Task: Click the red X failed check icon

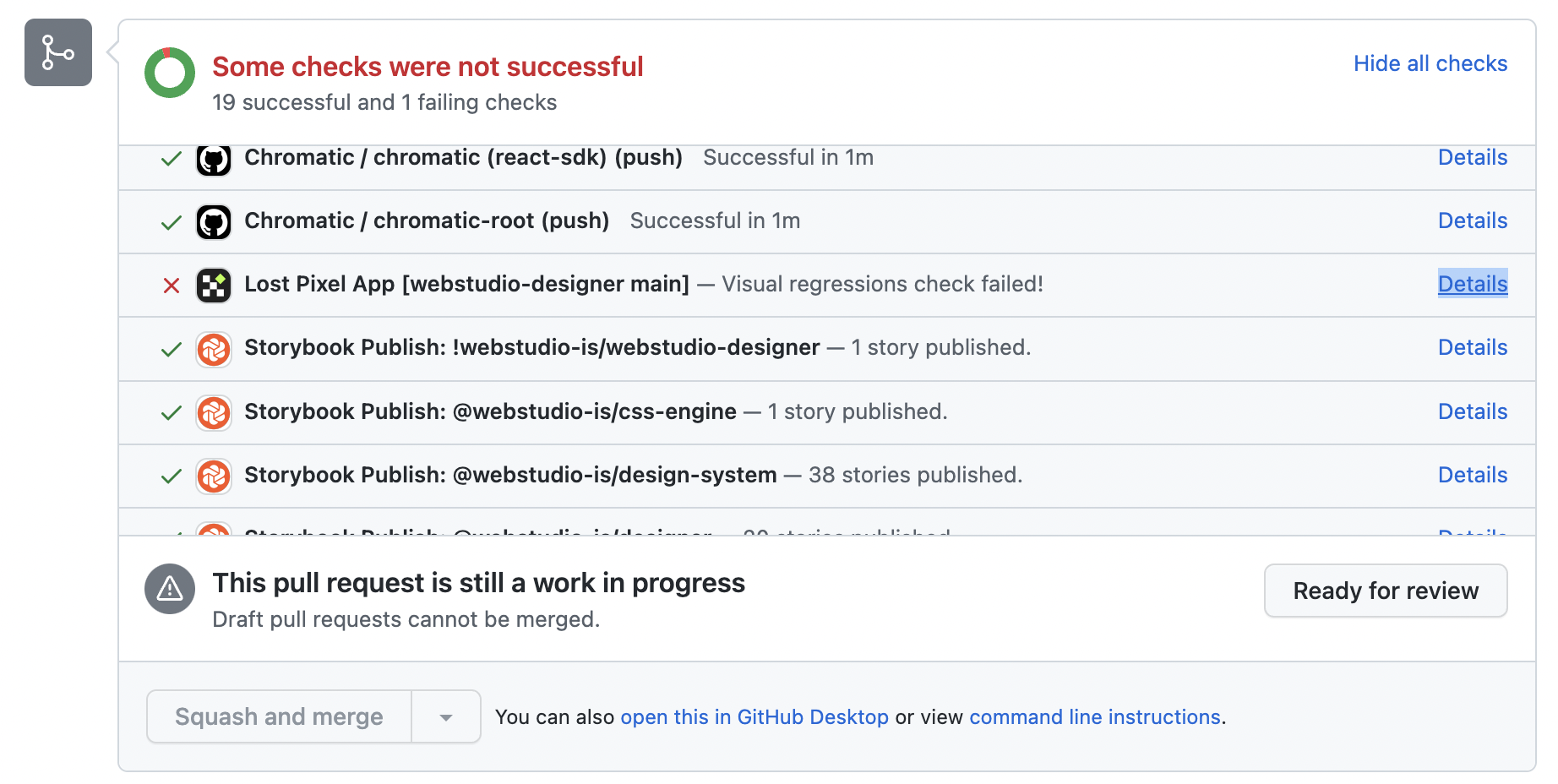Action: click(x=172, y=286)
